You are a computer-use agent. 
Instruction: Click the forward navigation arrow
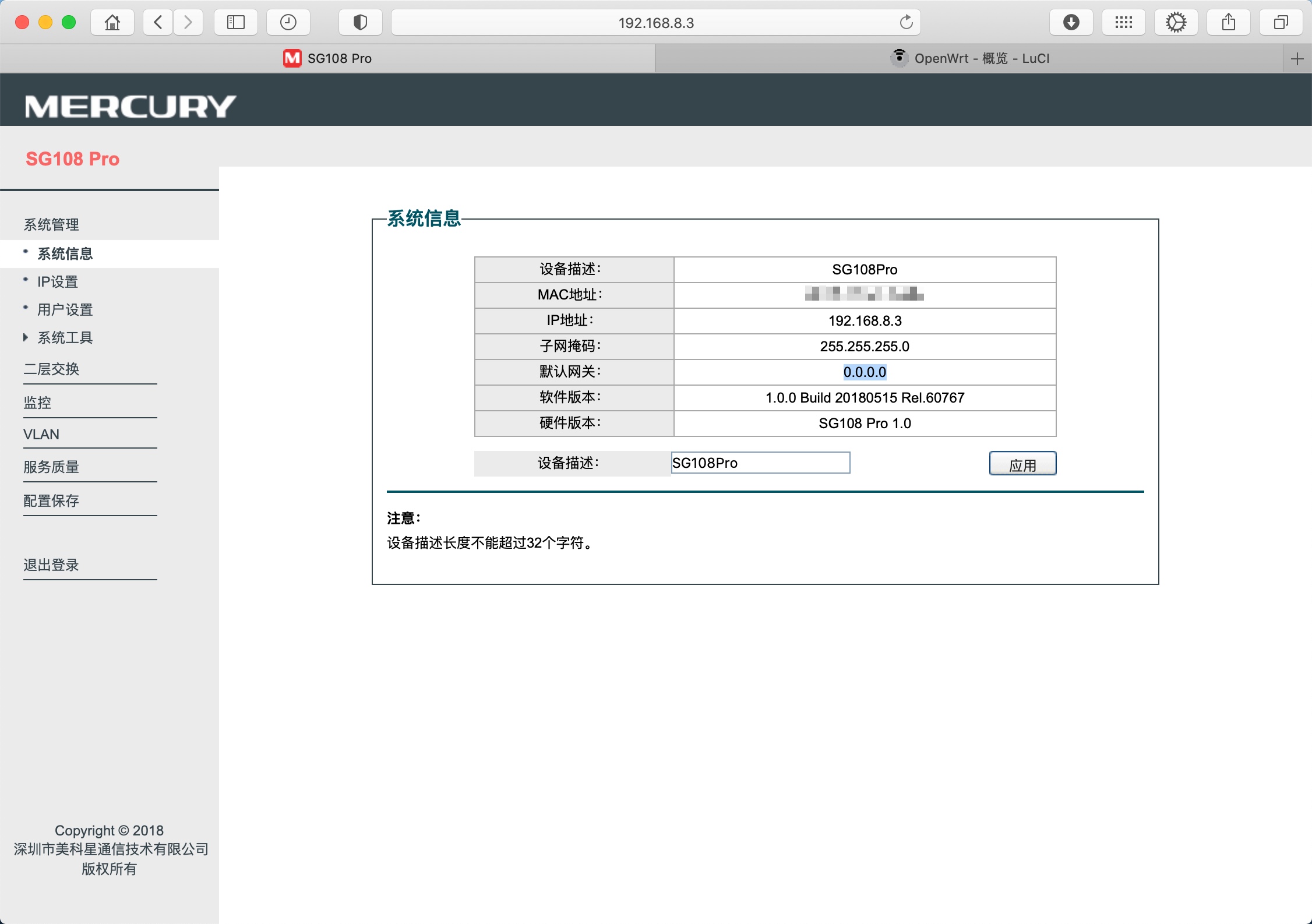click(x=188, y=22)
